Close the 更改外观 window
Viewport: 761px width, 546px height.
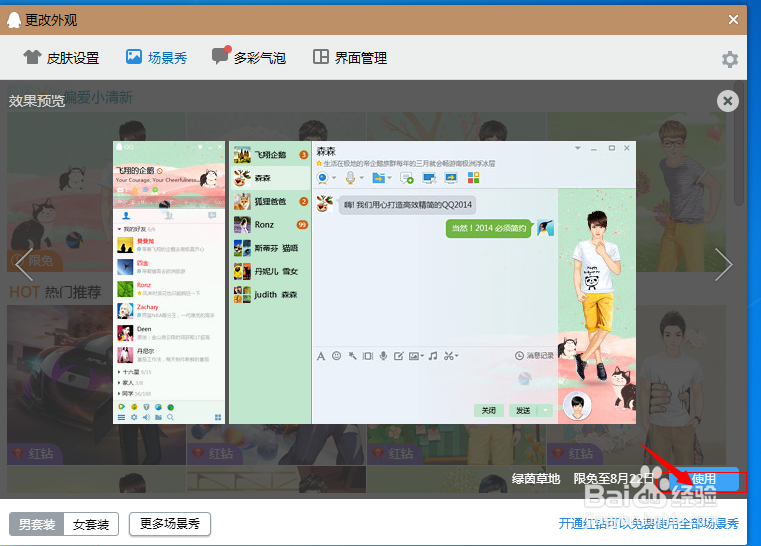(733, 19)
